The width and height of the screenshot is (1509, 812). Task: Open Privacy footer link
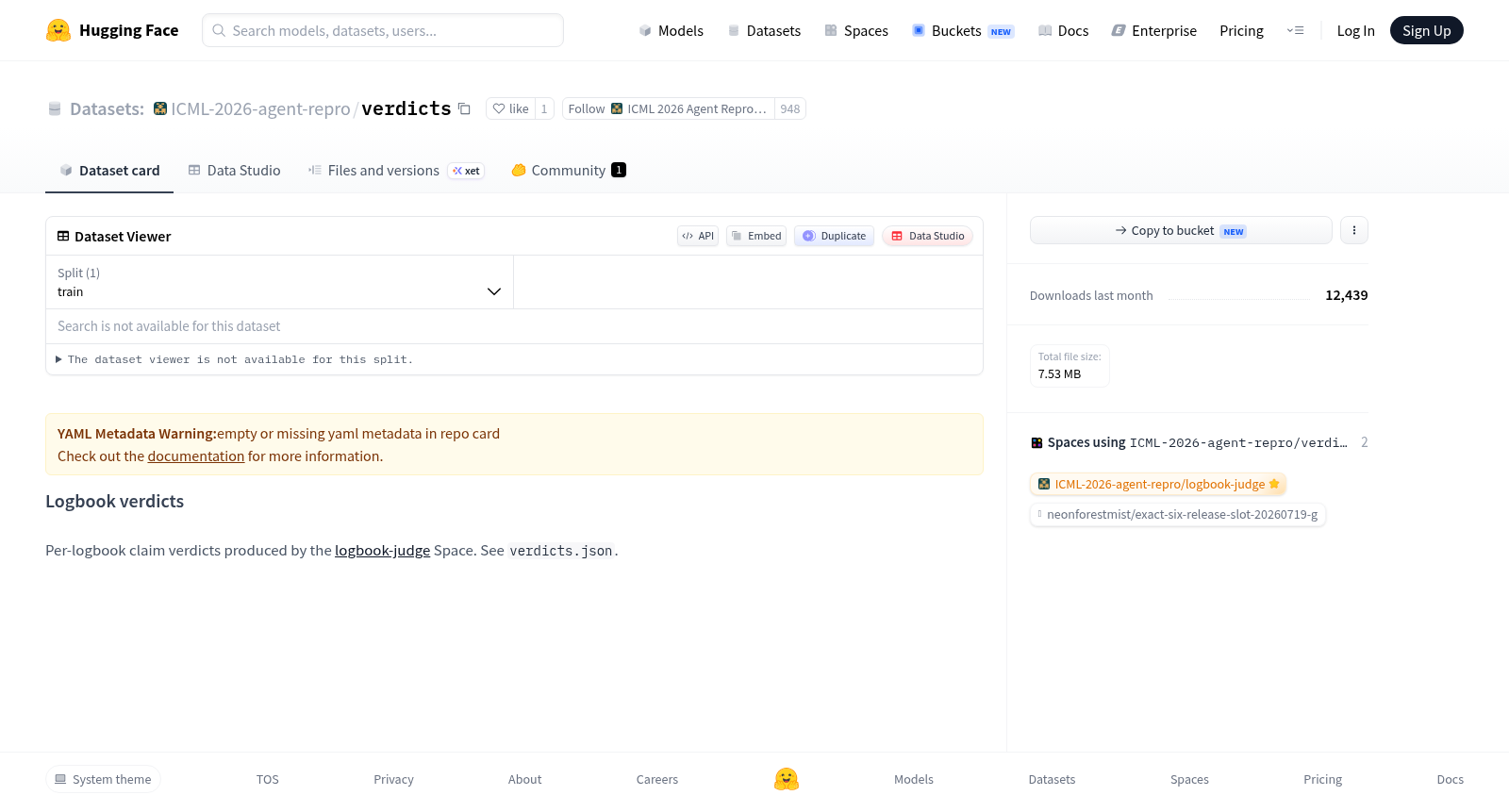coord(393,779)
